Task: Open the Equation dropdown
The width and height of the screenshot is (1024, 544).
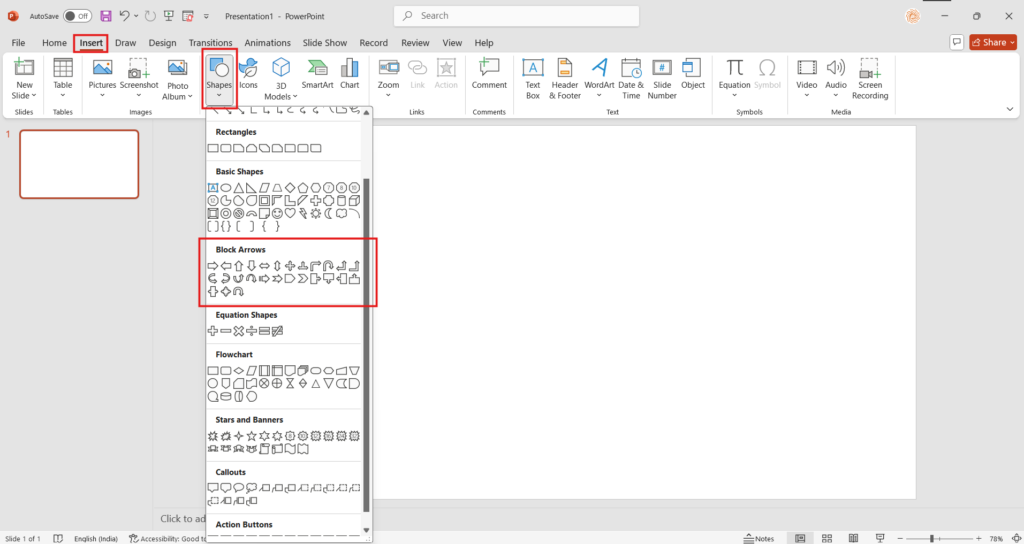Action: (x=735, y=76)
